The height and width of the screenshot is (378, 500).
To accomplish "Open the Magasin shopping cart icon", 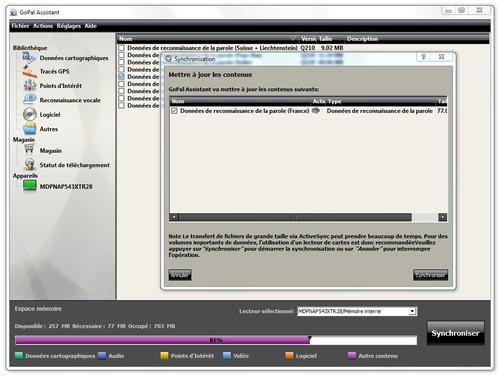I will coord(29,150).
